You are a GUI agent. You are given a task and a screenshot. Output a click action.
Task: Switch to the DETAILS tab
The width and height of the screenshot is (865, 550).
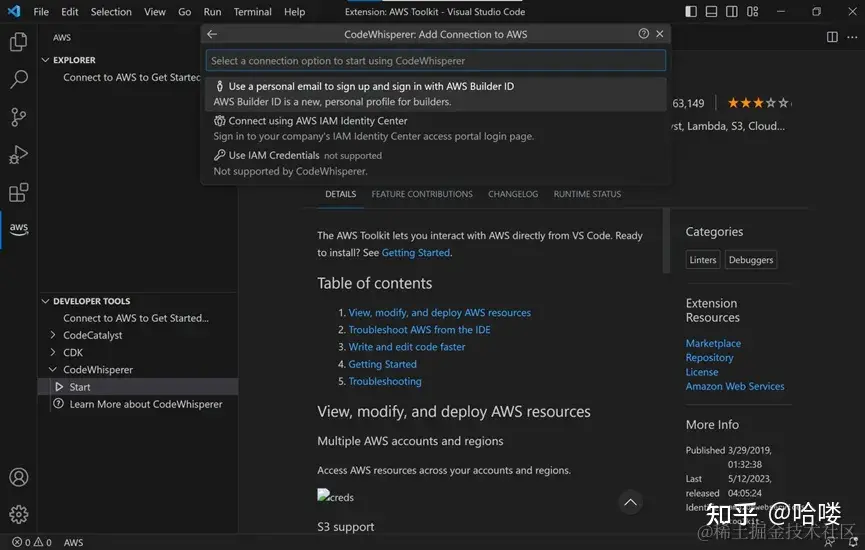point(340,194)
